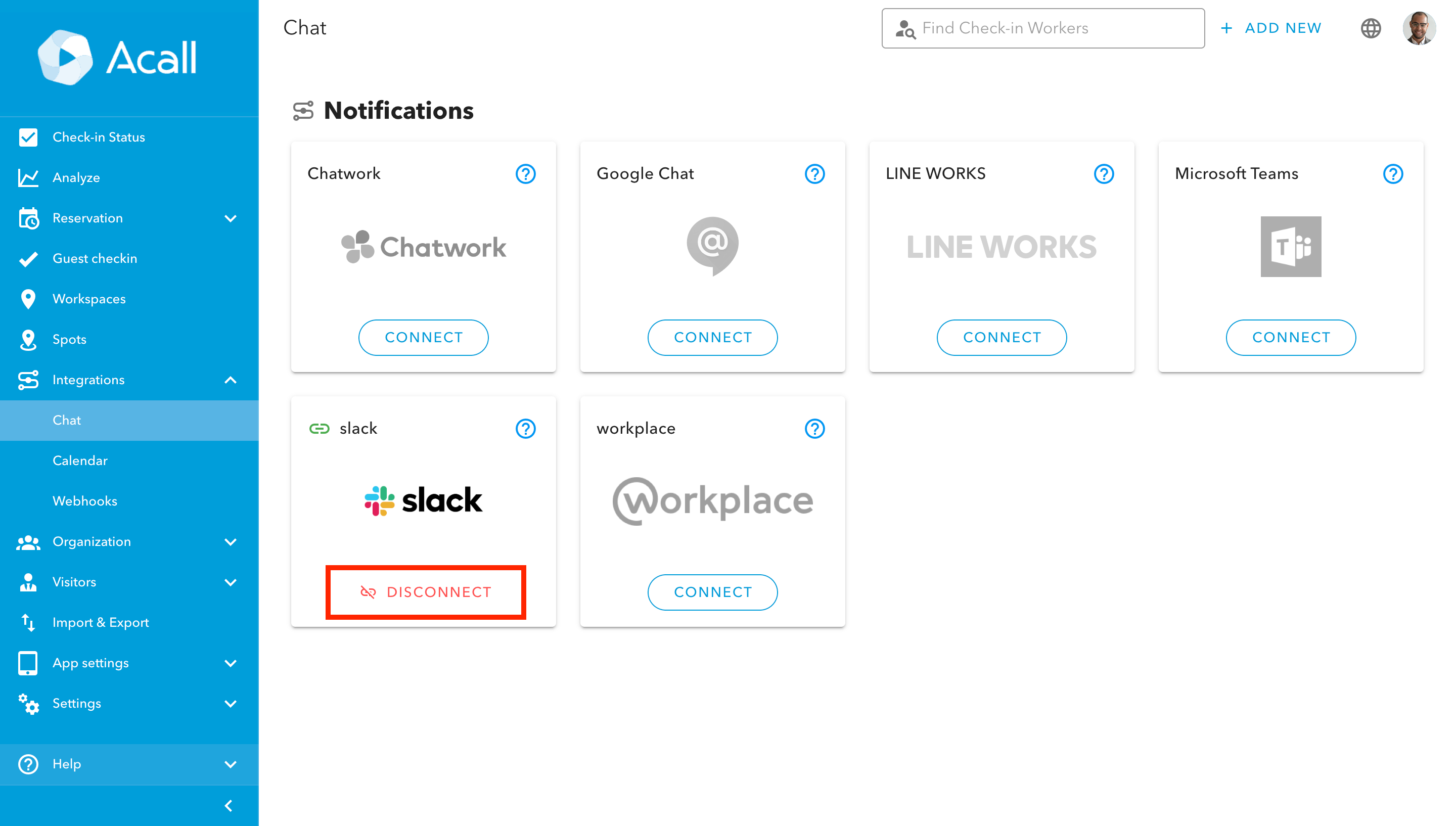Click ADD NEW in the header

coord(1270,28)
